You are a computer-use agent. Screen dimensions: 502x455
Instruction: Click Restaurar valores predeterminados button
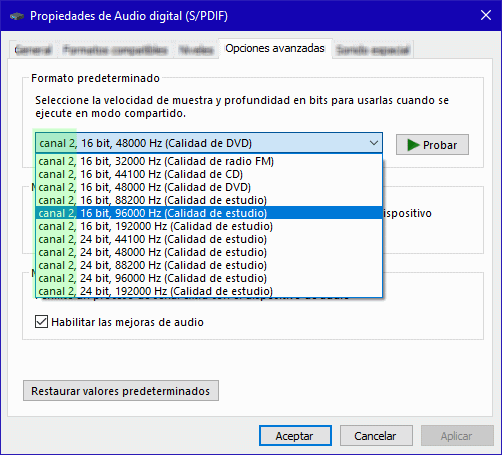click(121, 391)
